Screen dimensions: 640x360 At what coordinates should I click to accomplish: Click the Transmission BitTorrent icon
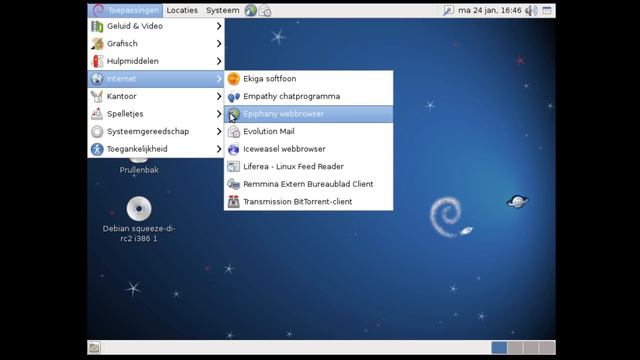tap(233, 202)
